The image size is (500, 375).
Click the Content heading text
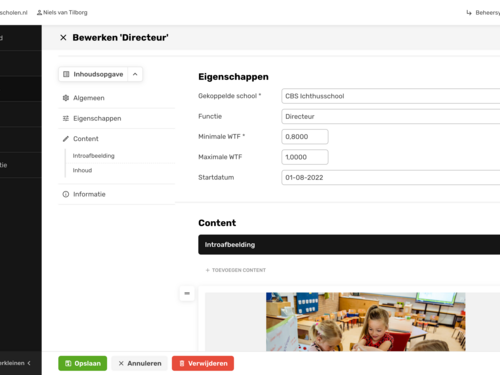point(217,223)
